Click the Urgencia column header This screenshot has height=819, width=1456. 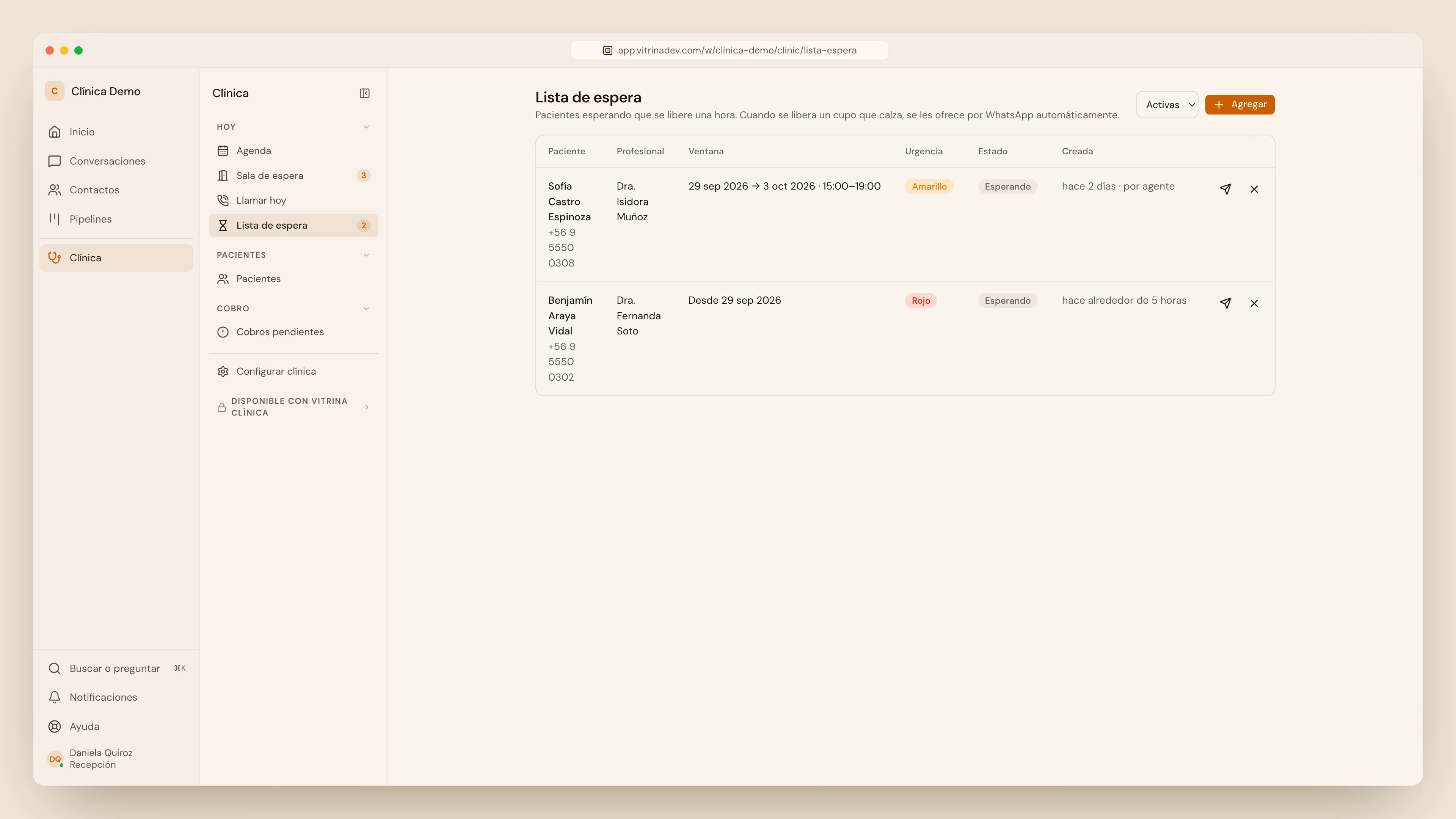point(924,152)
